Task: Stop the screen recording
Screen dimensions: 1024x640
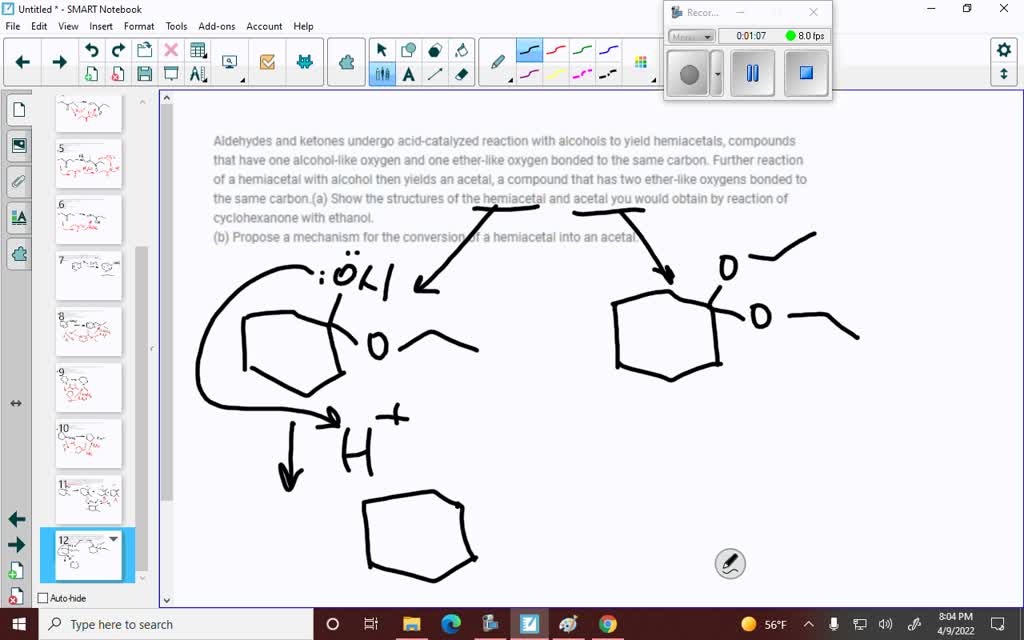Action: click(x=806, y=73)
